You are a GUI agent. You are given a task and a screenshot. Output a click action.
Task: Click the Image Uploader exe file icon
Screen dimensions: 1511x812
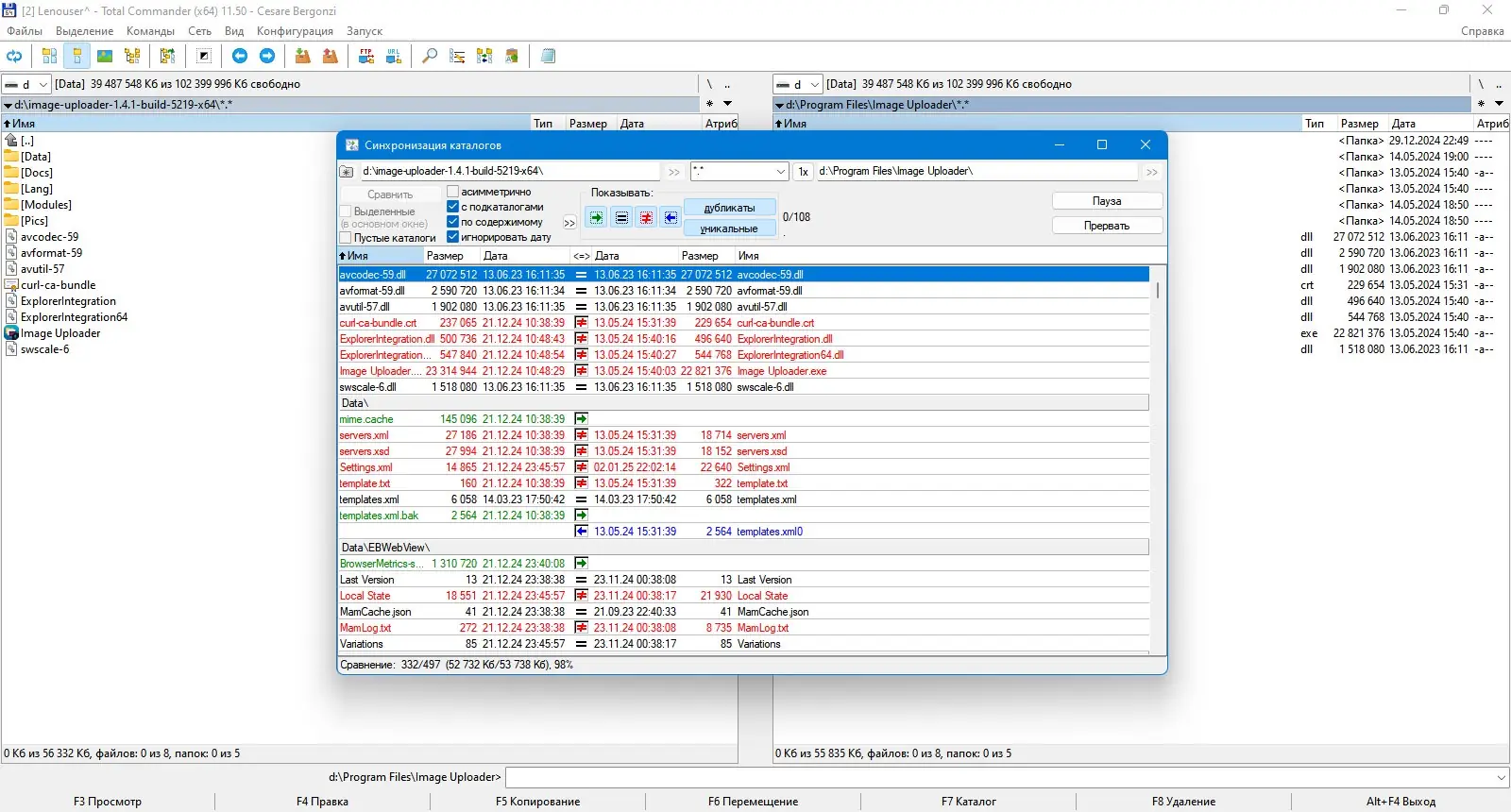click(11, 333)
